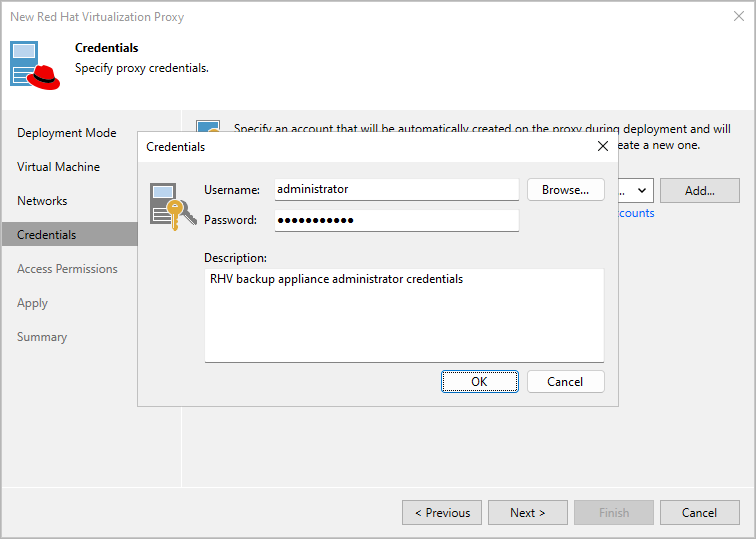Click the Username input field
Image resolution: width=756 pixels, height=539 pixels.
pyautogui.click(x=396, y=189)
